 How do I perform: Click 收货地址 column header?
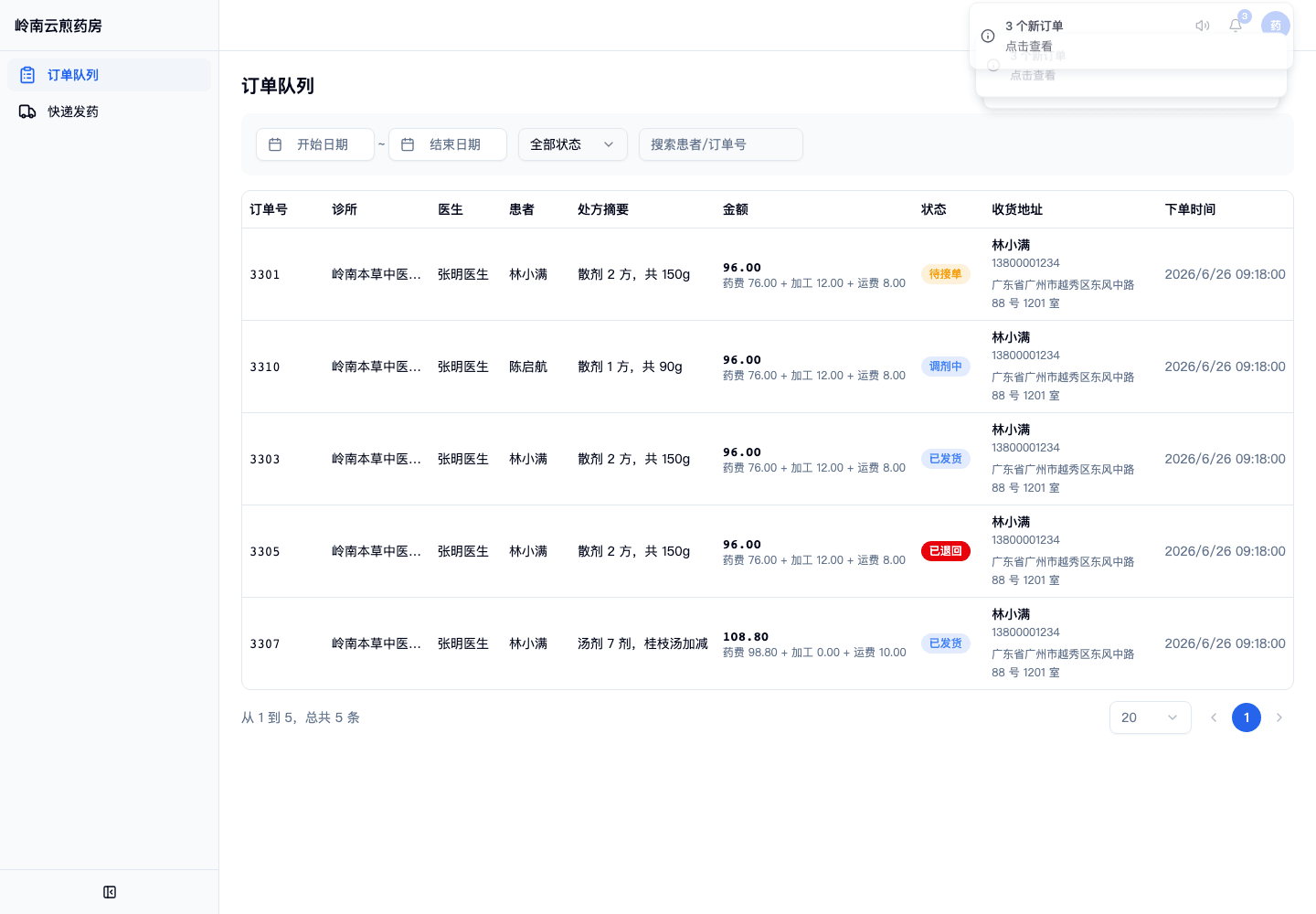(x=1017, y=209)
